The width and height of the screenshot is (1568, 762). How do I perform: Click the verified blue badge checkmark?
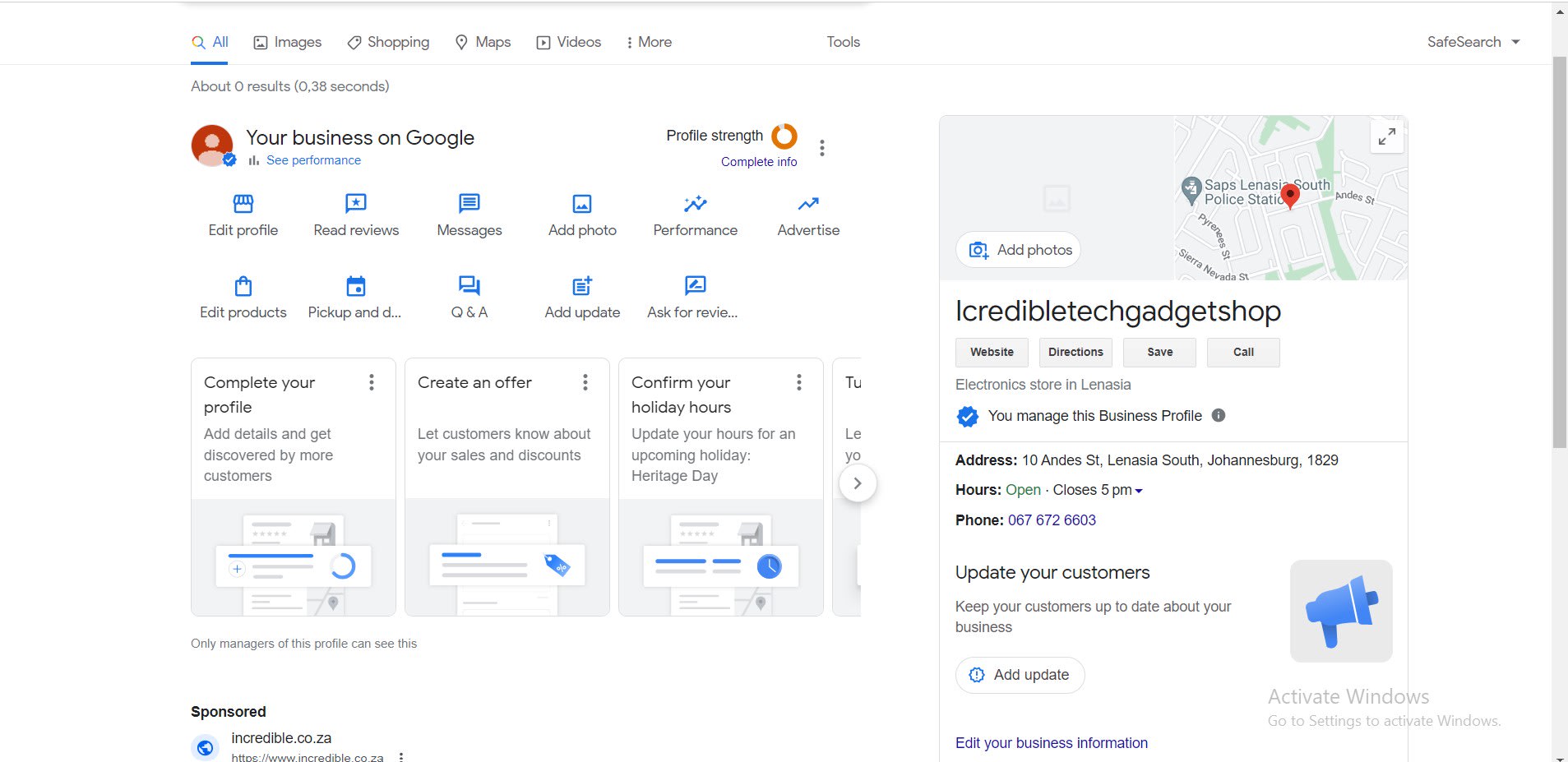pyautogui.click(x=968, y=416)
